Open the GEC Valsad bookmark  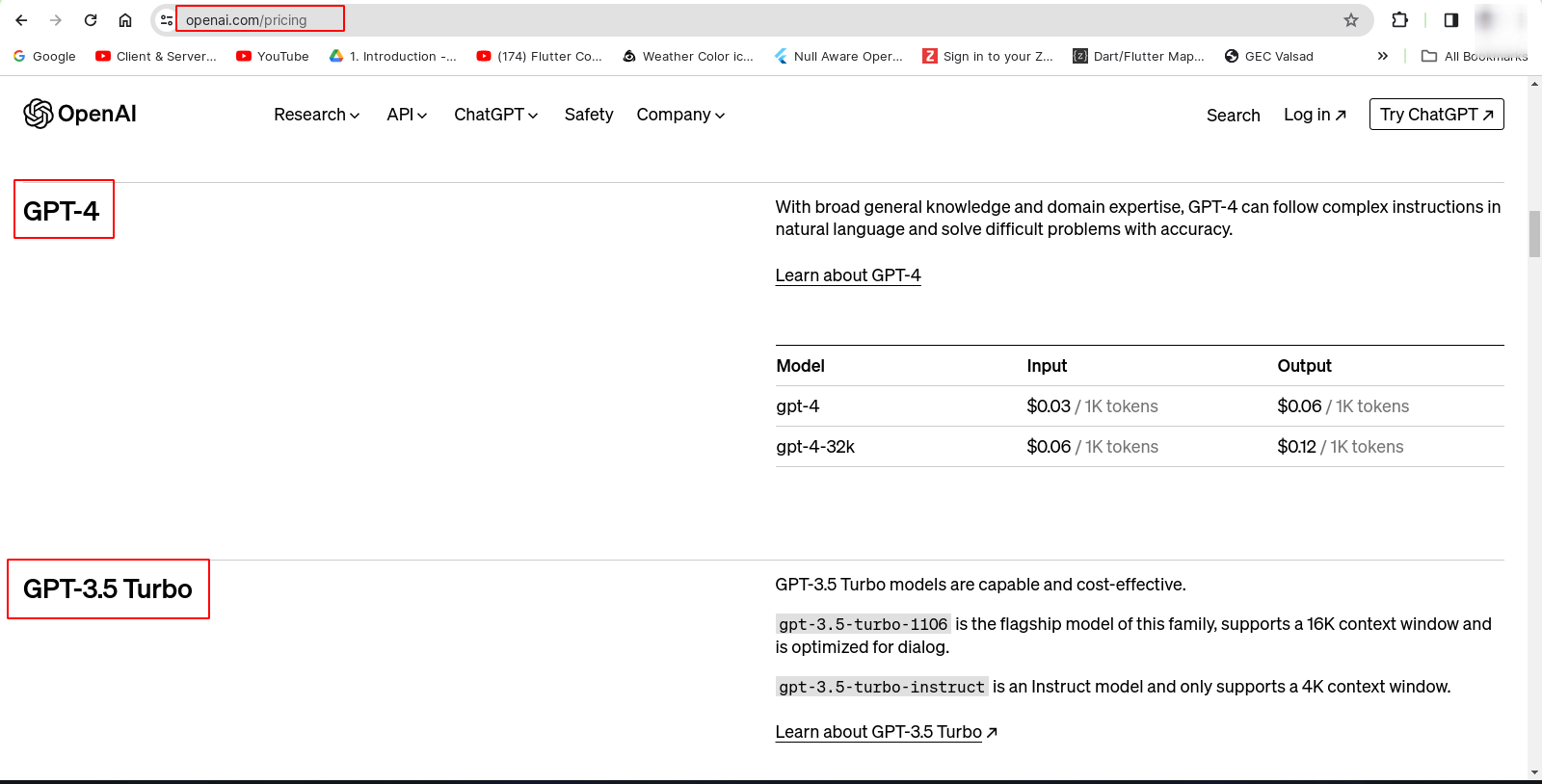pyautogui.click(x=1269, y=56)
